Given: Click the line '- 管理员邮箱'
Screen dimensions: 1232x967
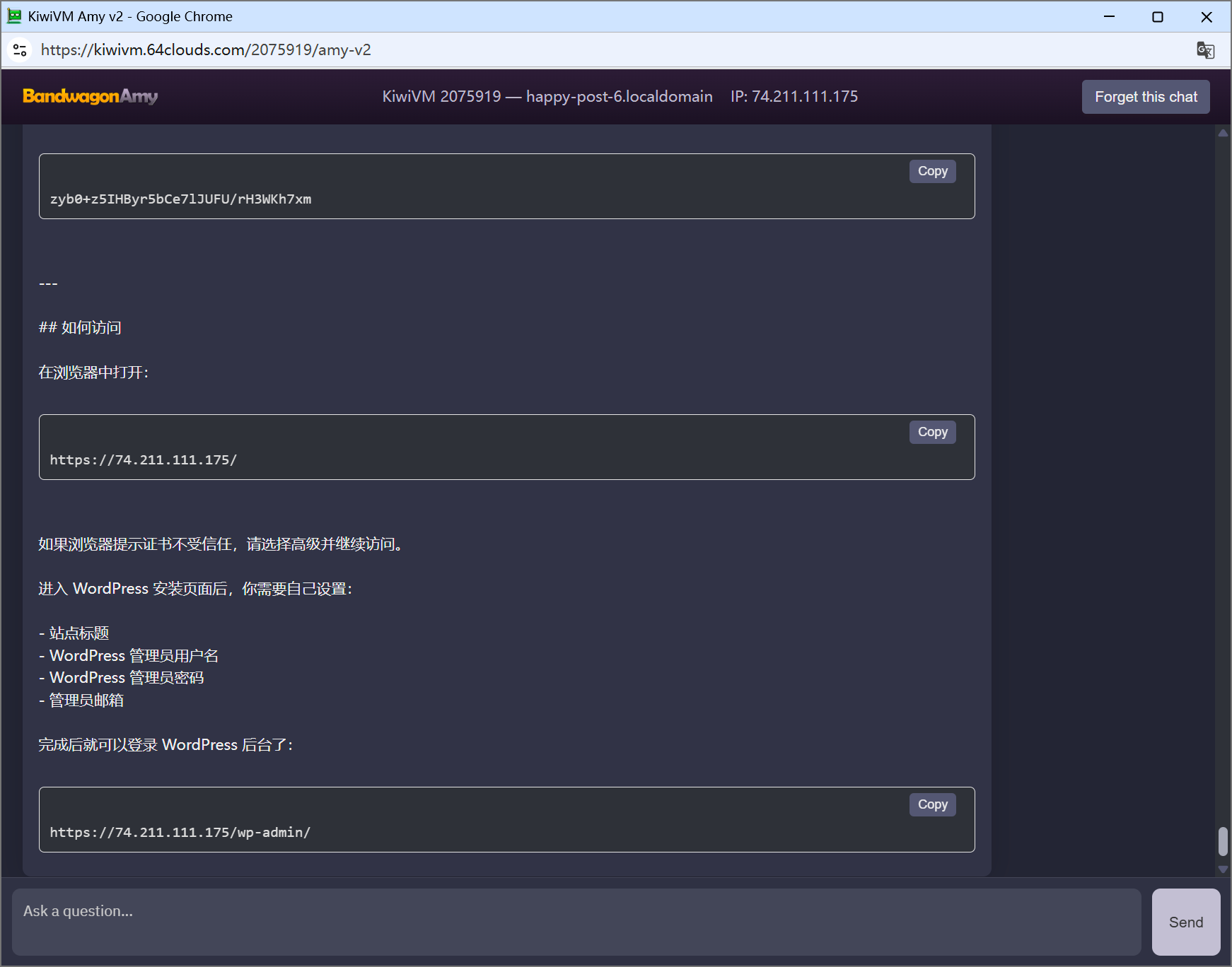Looking at the screenshot, I should [81, 701].
